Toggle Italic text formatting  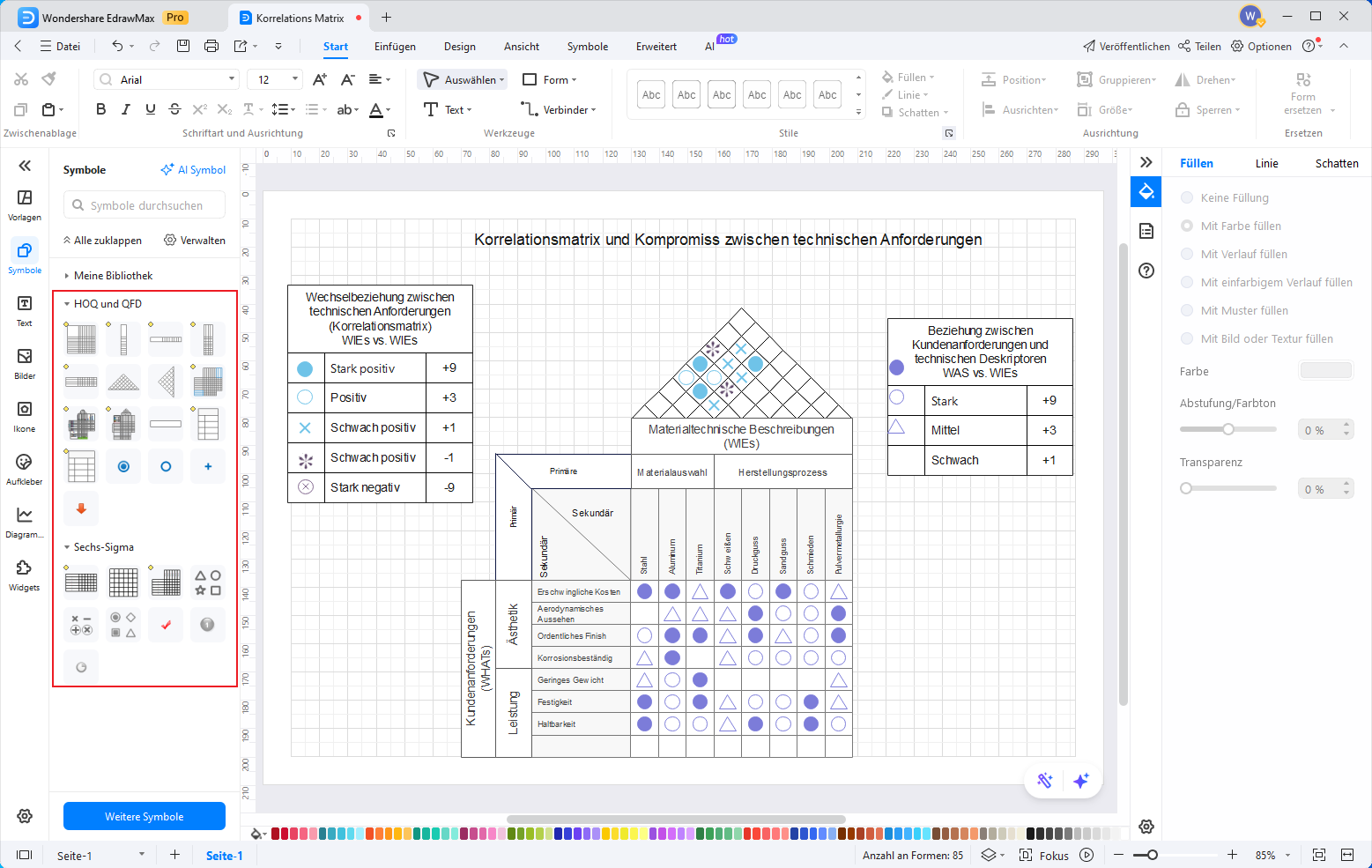(x=125, y=109)
